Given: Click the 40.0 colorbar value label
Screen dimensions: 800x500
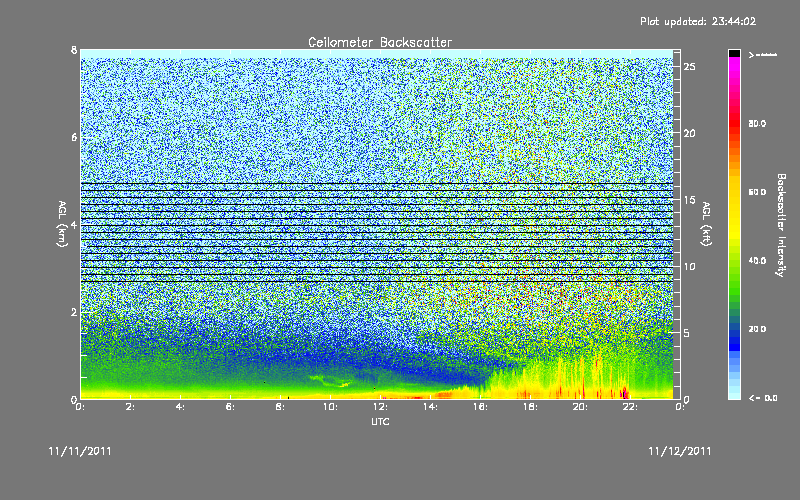Looking at the screenshot, I should tap(757, 261).
